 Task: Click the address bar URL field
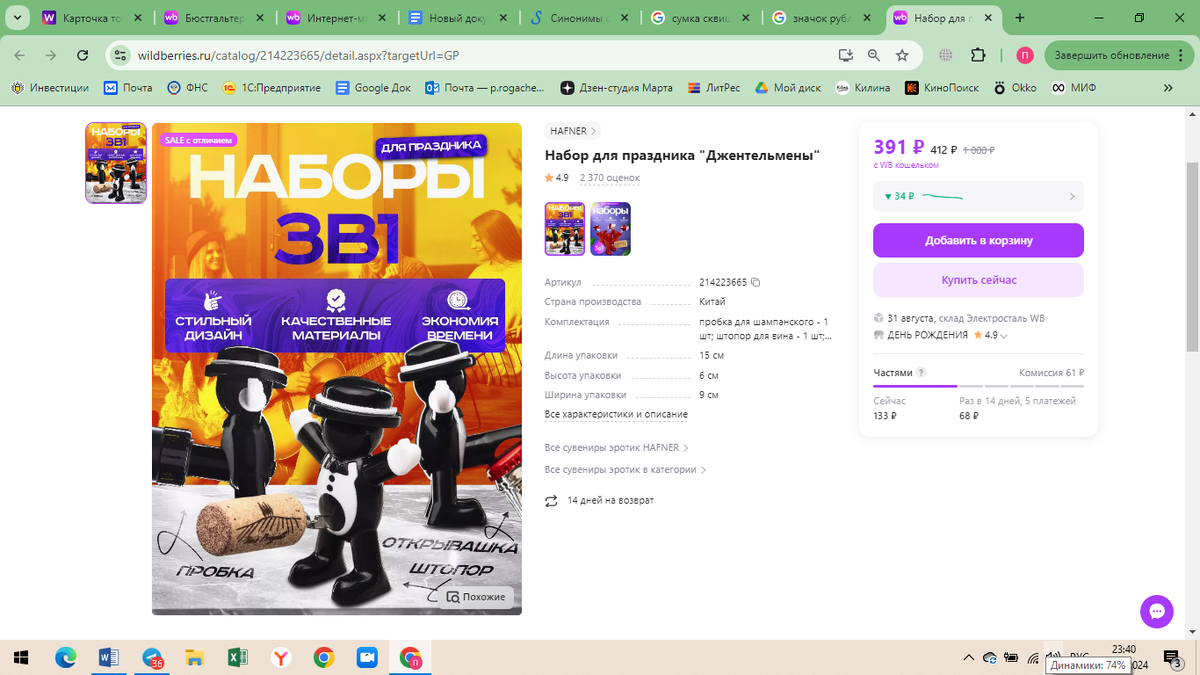pos(480,56)
